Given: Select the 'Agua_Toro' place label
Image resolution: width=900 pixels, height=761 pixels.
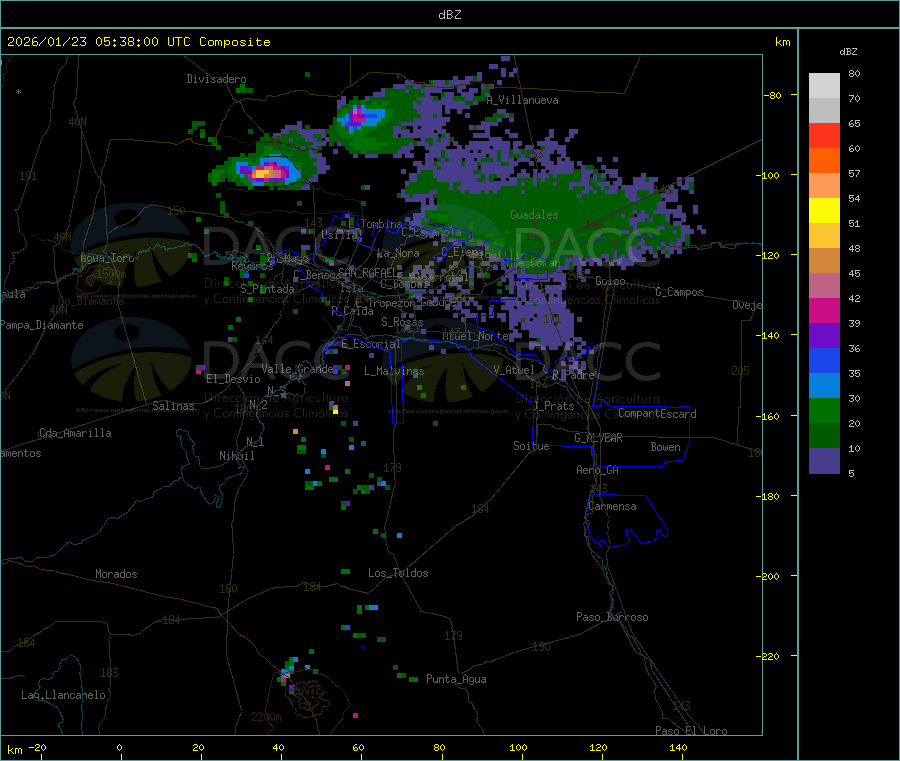Looking at the screenshot, I should 107,258.
